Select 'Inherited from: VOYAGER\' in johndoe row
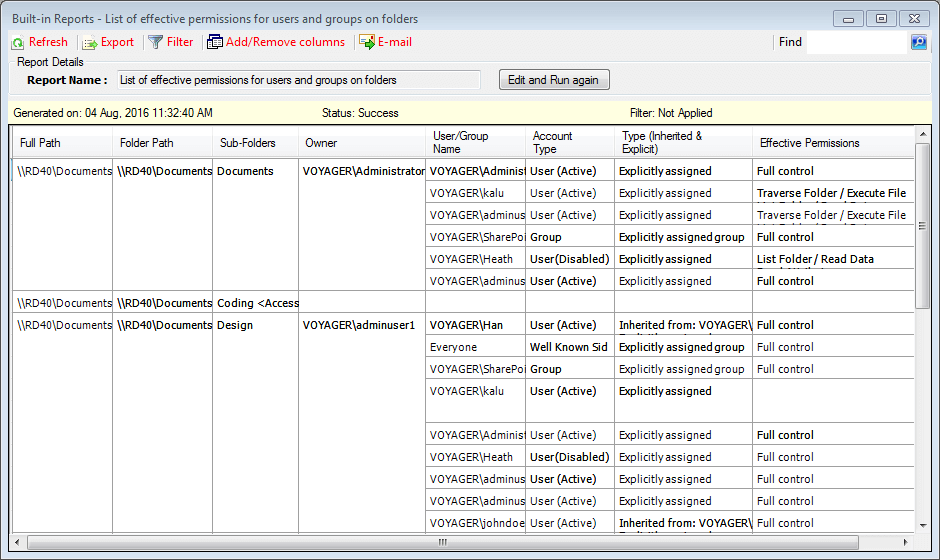 point(685,523)
